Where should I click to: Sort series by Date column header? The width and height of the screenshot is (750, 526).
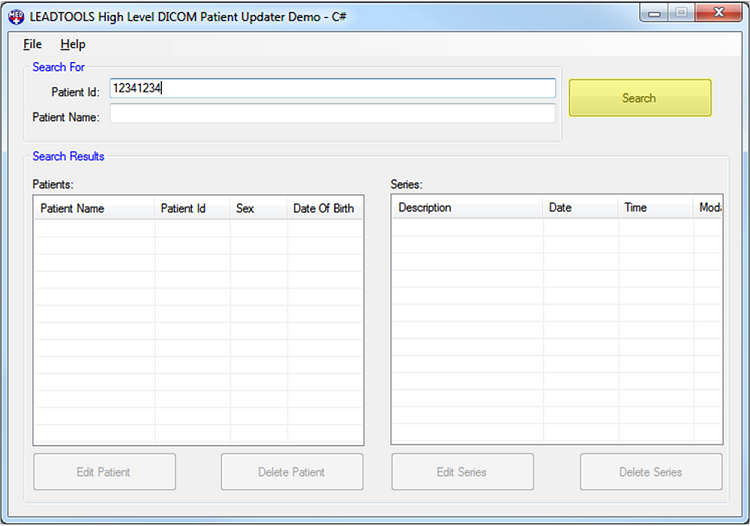pos(580,208)
